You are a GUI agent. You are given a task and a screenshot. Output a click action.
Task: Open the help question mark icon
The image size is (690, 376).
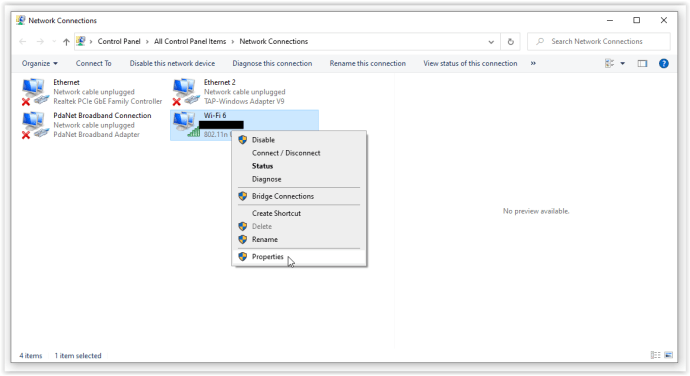[664, 63]
